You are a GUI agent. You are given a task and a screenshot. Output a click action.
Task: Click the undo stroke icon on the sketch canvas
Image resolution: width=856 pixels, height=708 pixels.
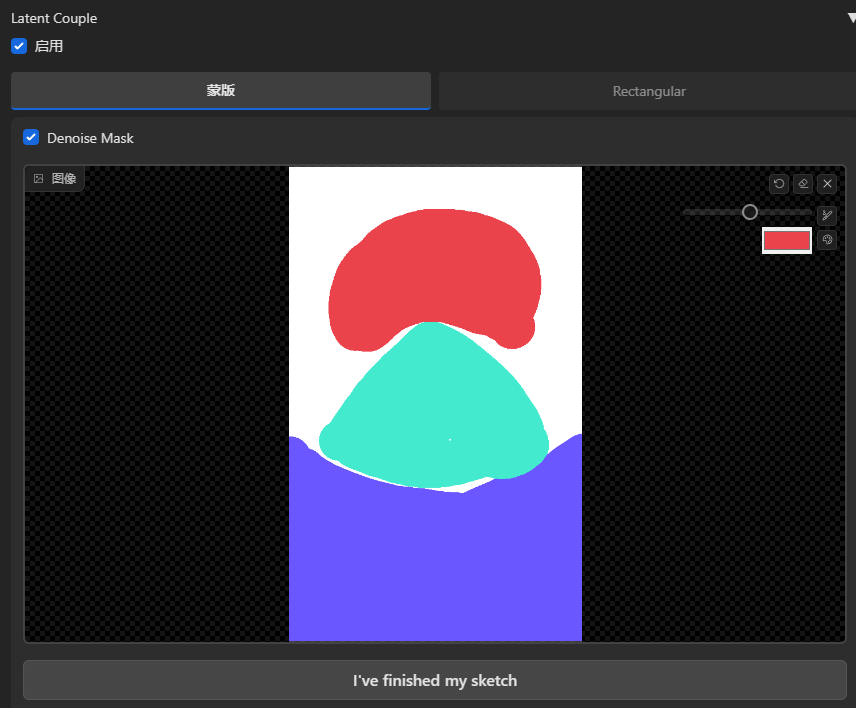pos(779,183)
